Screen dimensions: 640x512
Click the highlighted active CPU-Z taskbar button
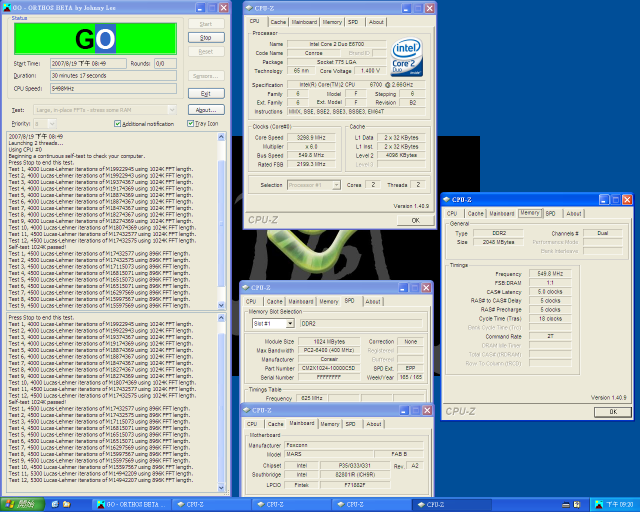point(452,505)
